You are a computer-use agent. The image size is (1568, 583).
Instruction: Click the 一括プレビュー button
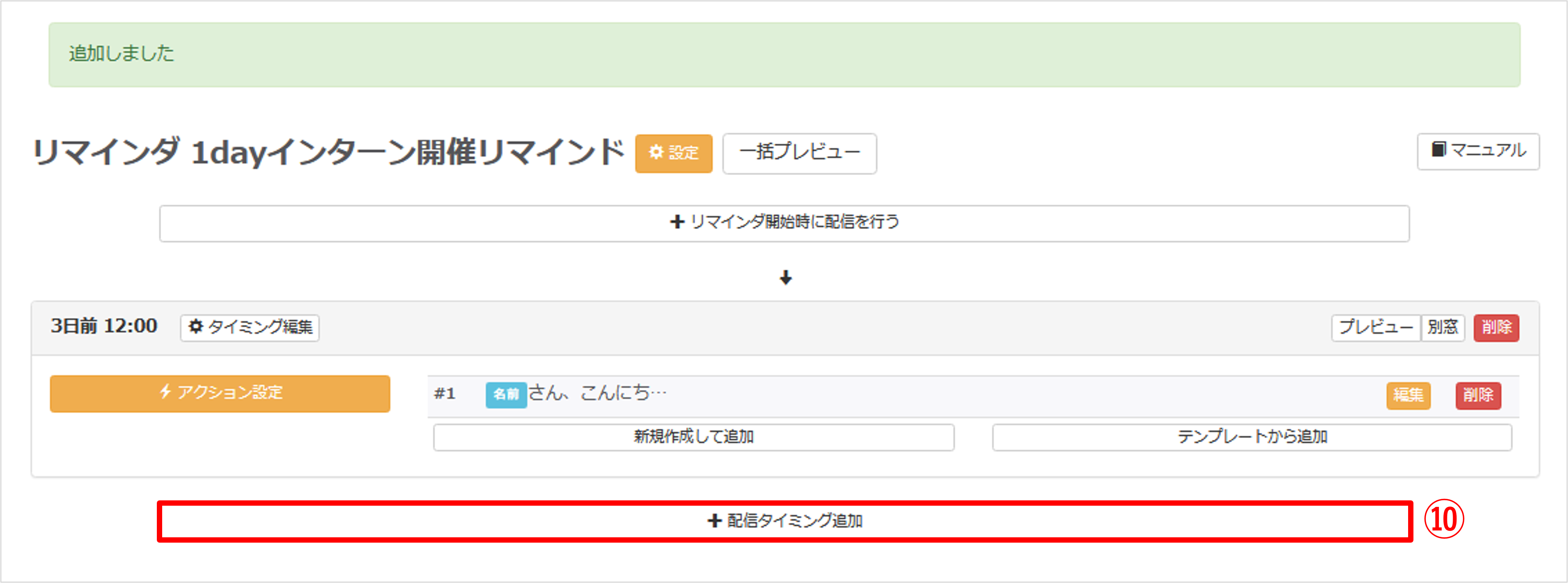(799, 153)
